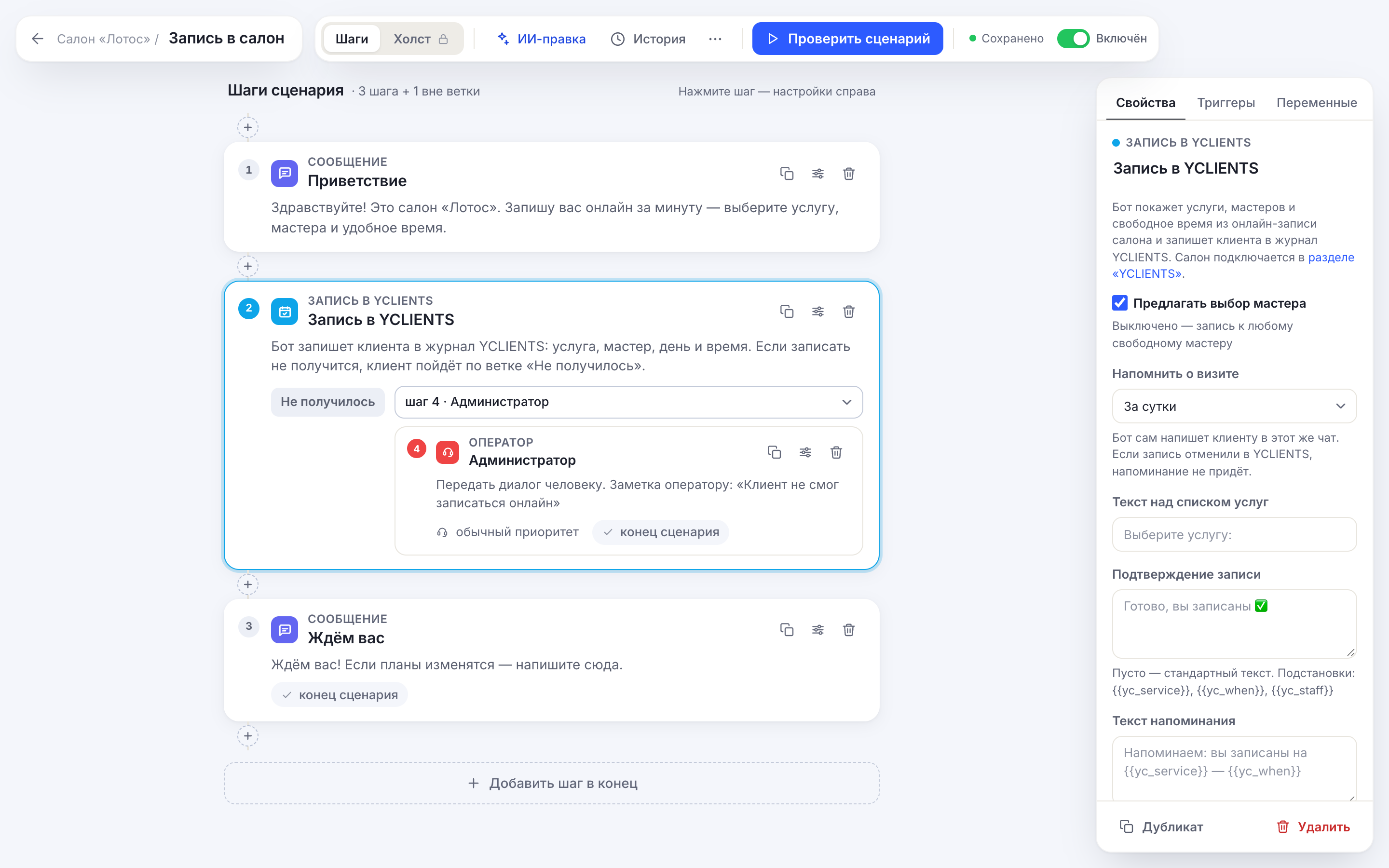Click конец сценария chip in Ждём вас step
Image resolution: width=1389 pixels, height=868 pixels.
click(339, 694)
